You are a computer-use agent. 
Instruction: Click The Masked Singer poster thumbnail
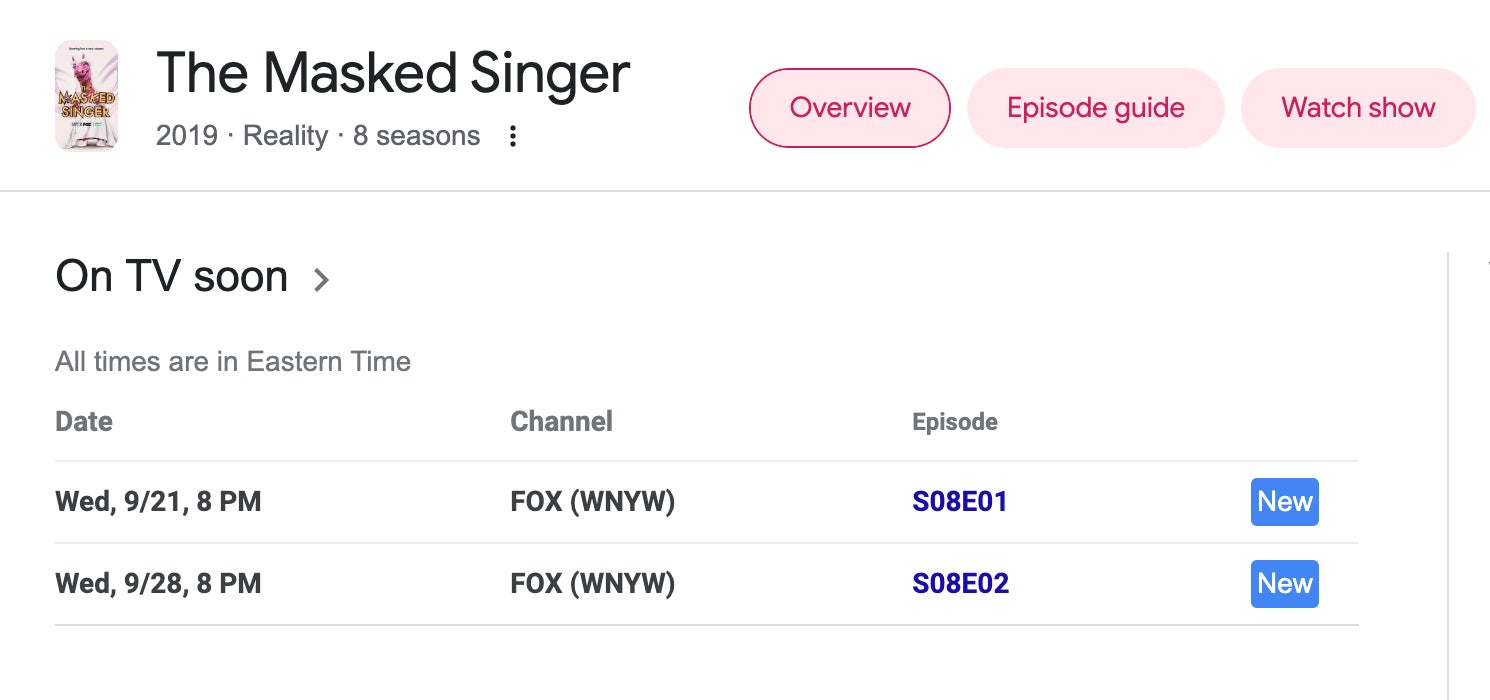click(x=87, y=96)
